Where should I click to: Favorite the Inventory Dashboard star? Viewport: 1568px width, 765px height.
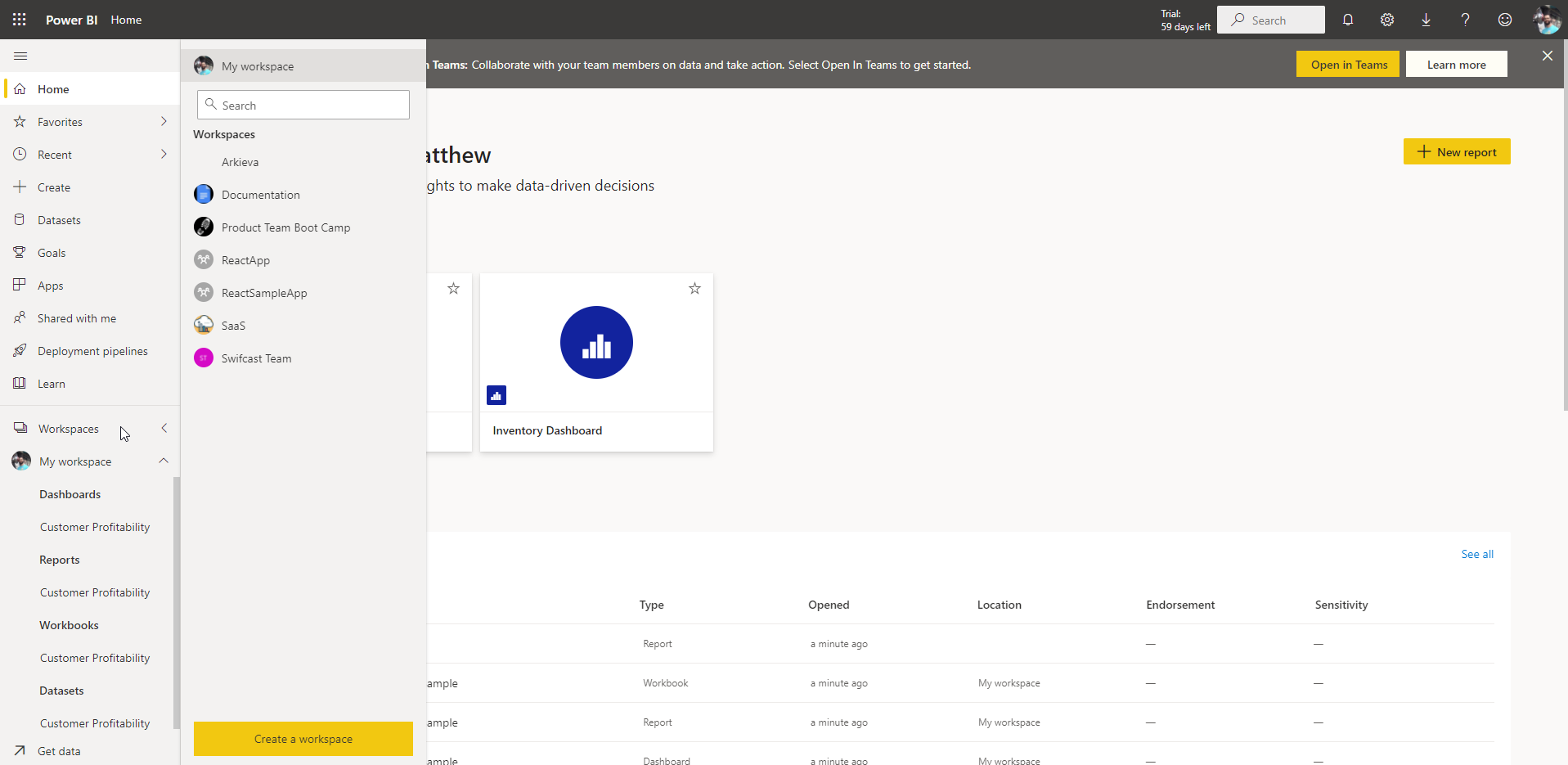[694, 288]
